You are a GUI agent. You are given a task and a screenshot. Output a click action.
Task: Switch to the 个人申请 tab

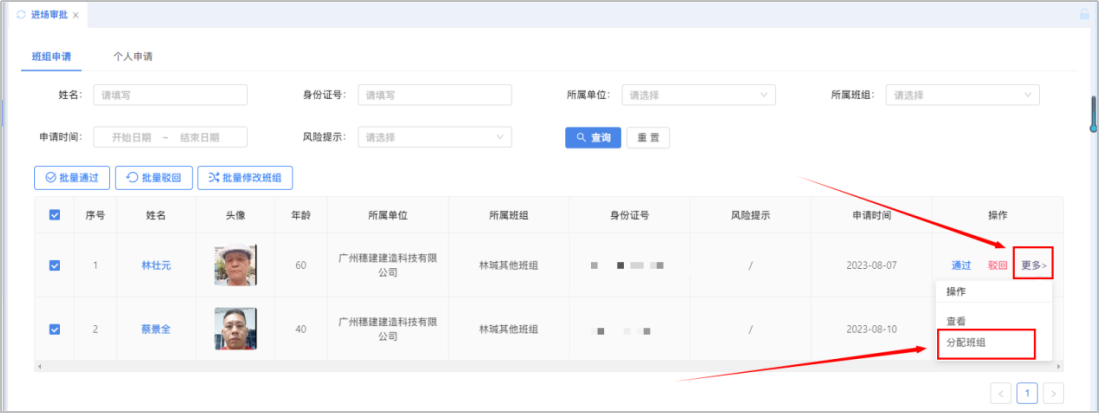click(132, 56)
